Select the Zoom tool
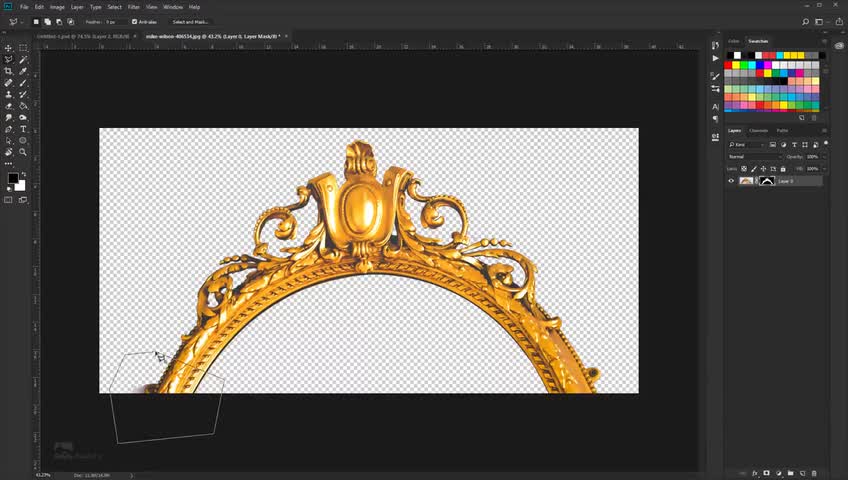This screenshot has height=480, width=848. (x=23, y=152)
